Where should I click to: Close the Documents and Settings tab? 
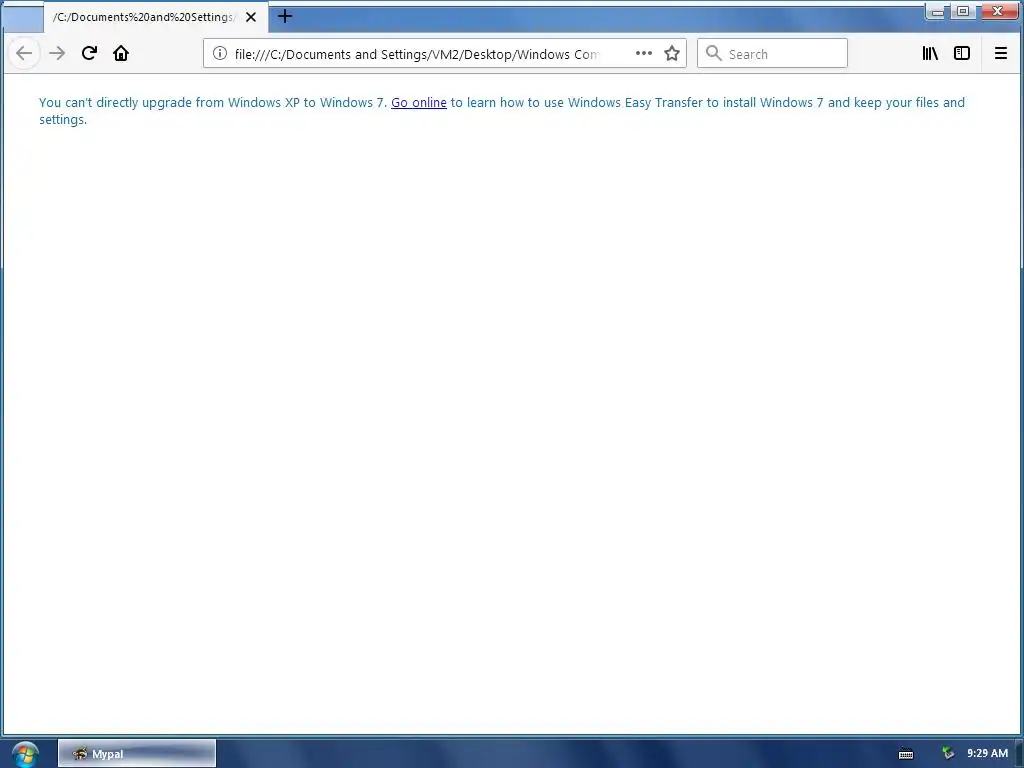[x=251, y=17]
